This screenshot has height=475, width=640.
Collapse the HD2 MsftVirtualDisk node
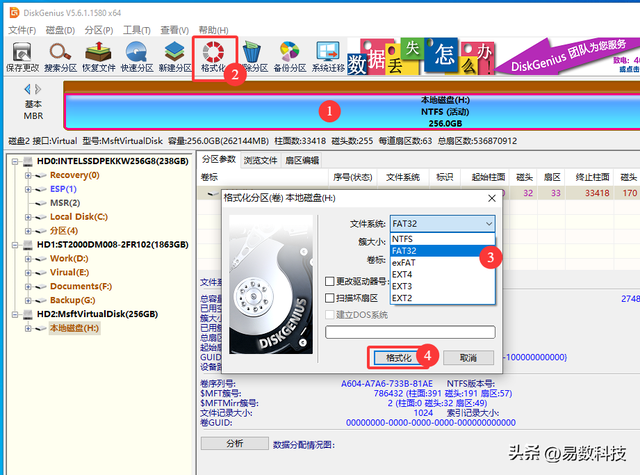coord(15,315)
